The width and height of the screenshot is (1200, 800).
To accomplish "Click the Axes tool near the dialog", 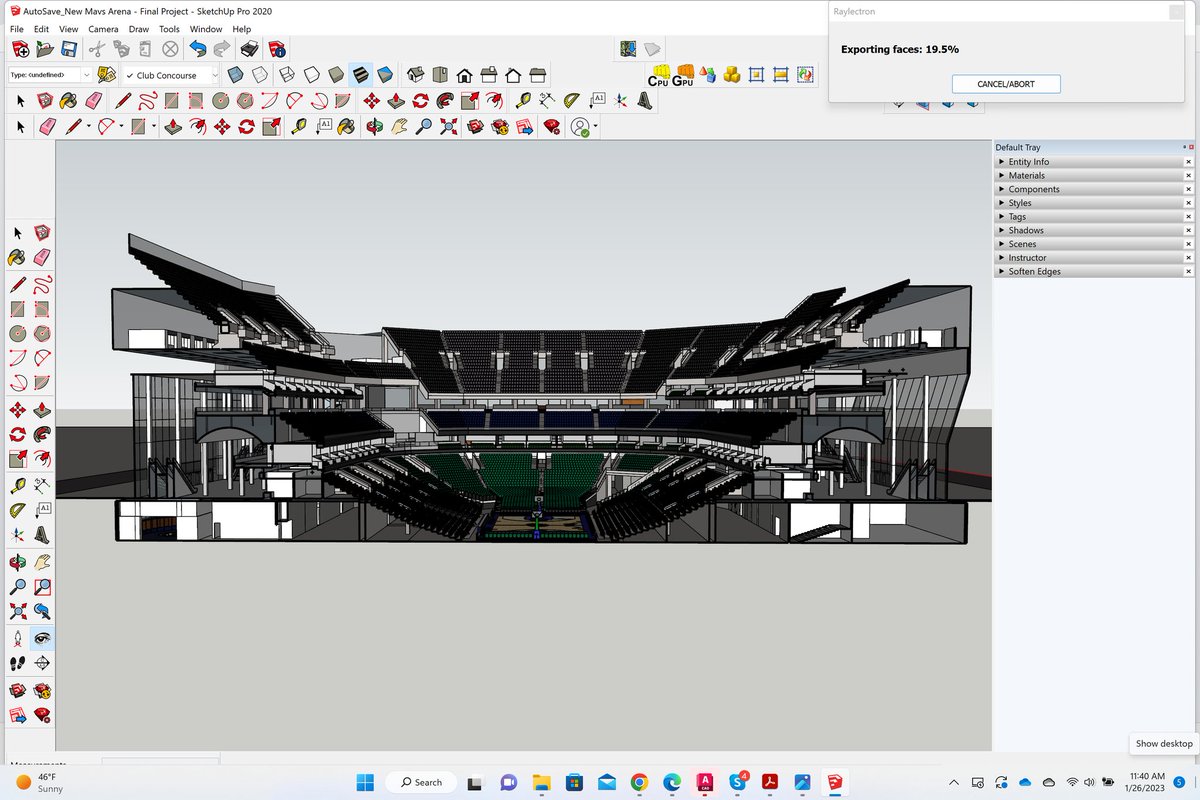I will (621, 100).
